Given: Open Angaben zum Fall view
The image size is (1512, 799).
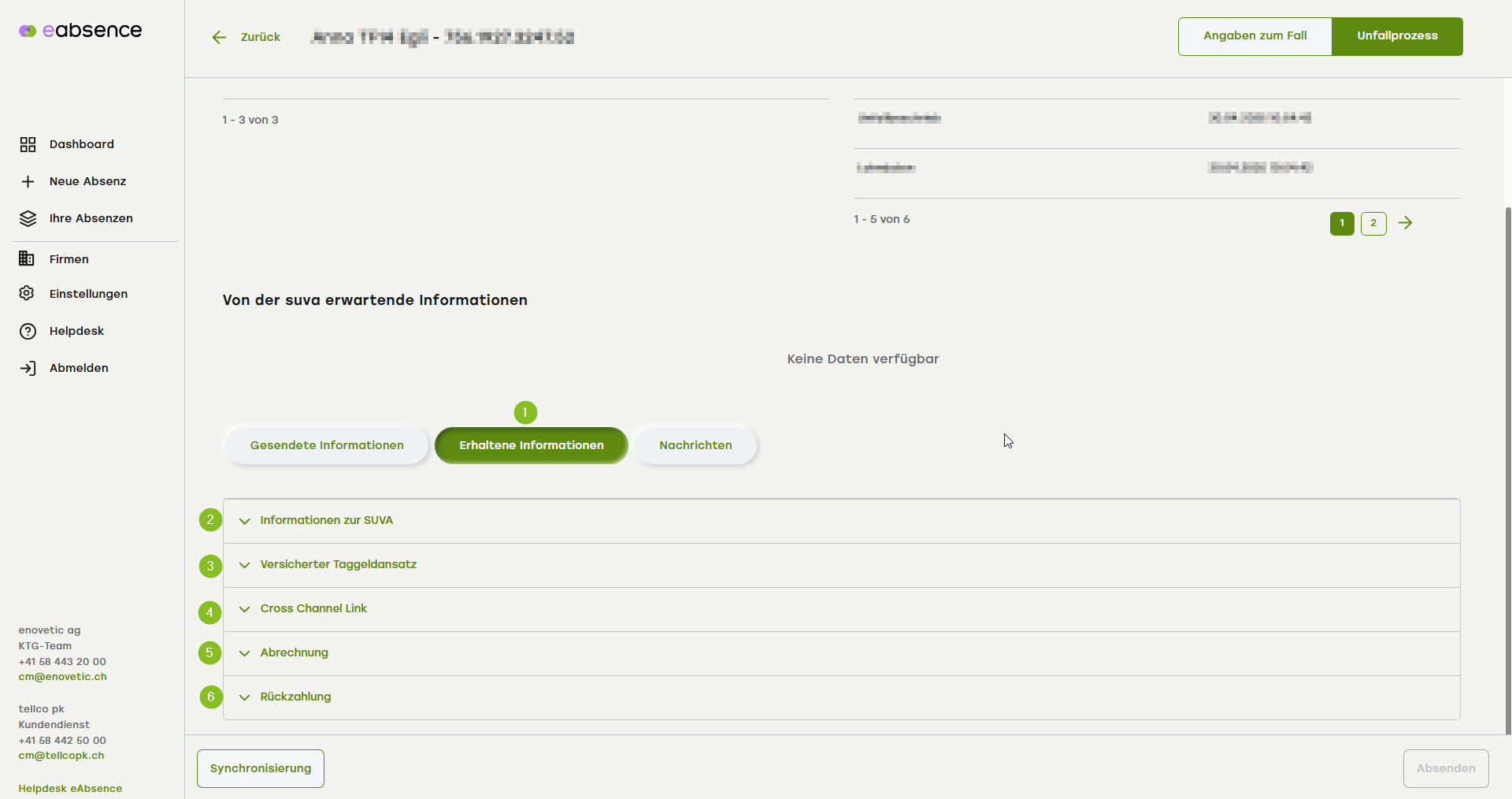Looking at the screenshot, I should tap(1254, 36).
